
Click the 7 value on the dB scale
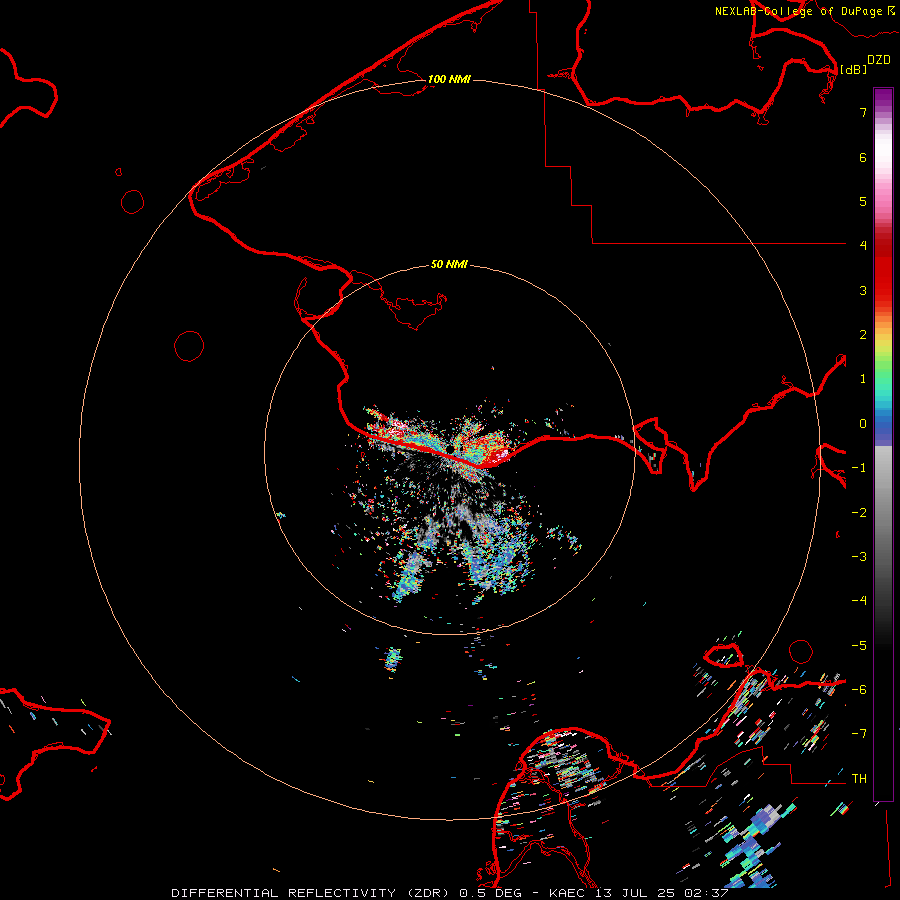tap(863, 112)
